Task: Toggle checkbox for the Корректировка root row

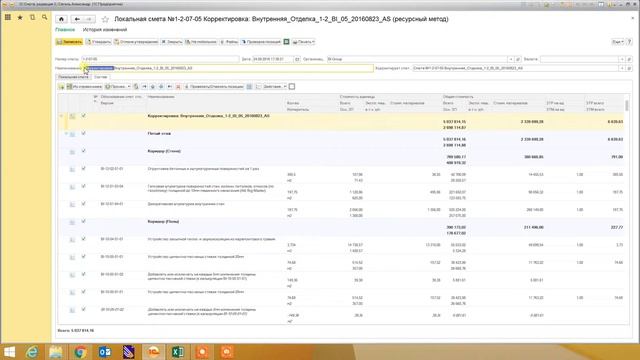Action: click(x=83, y=116)
